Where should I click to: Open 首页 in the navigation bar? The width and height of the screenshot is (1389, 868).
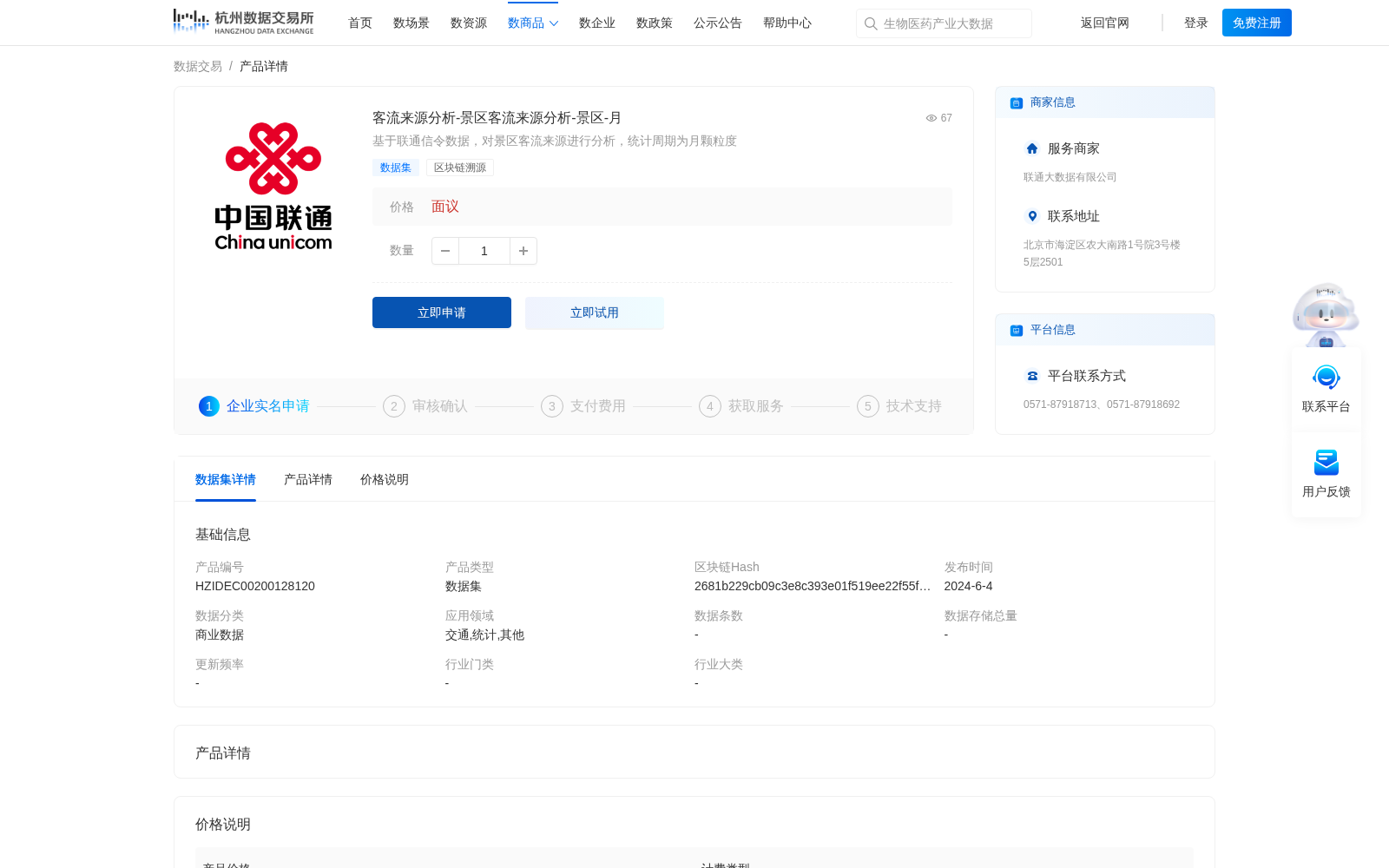360,23
